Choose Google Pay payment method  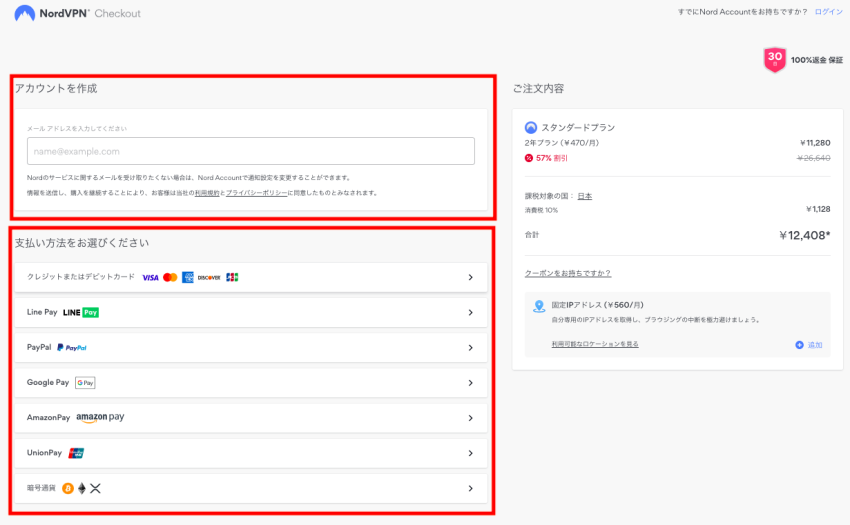pos(250,383)
